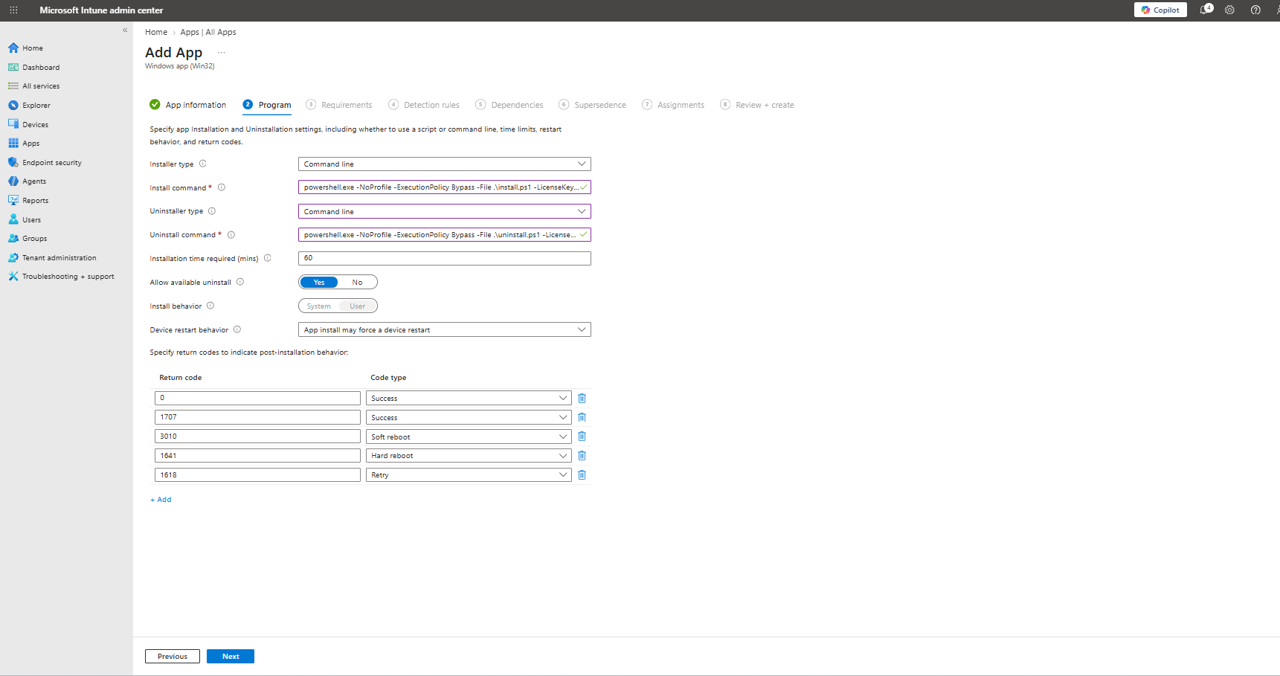Edit the 1618 return code field

click(257, 475)
